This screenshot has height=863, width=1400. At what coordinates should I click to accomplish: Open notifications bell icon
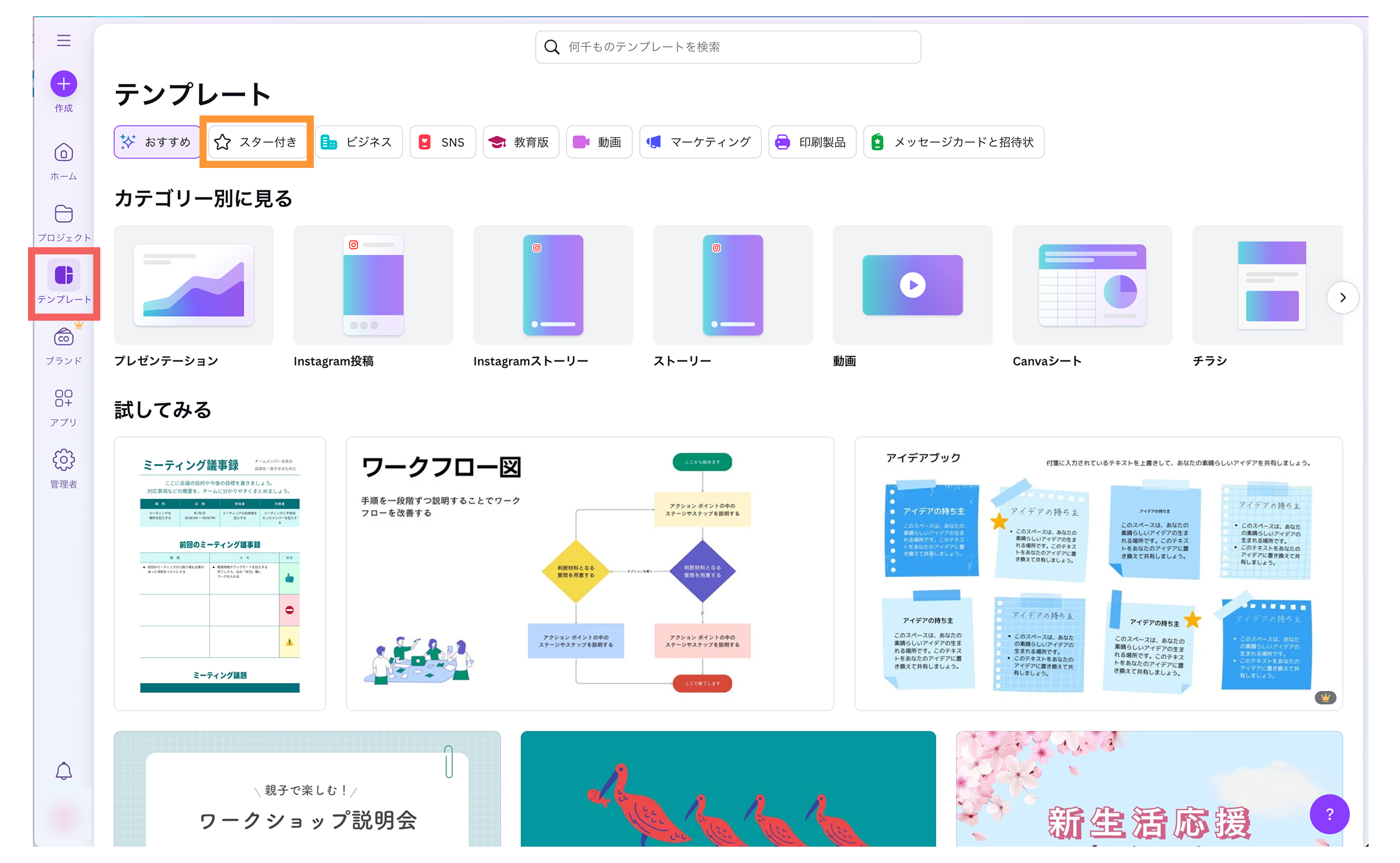[x=64, y=771]
